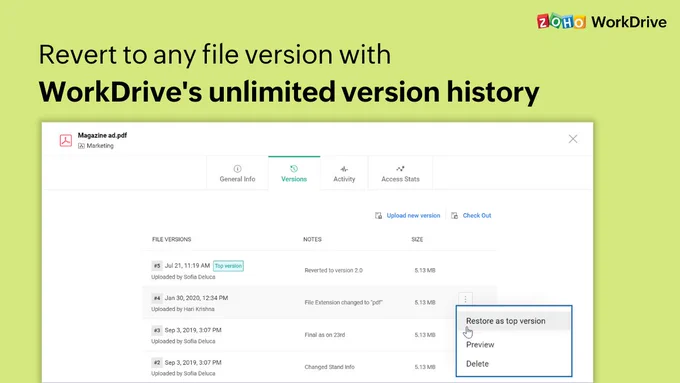Viewport: 680px width, 383px height.
Task: Click the Upload new version link
Action: 413,216
